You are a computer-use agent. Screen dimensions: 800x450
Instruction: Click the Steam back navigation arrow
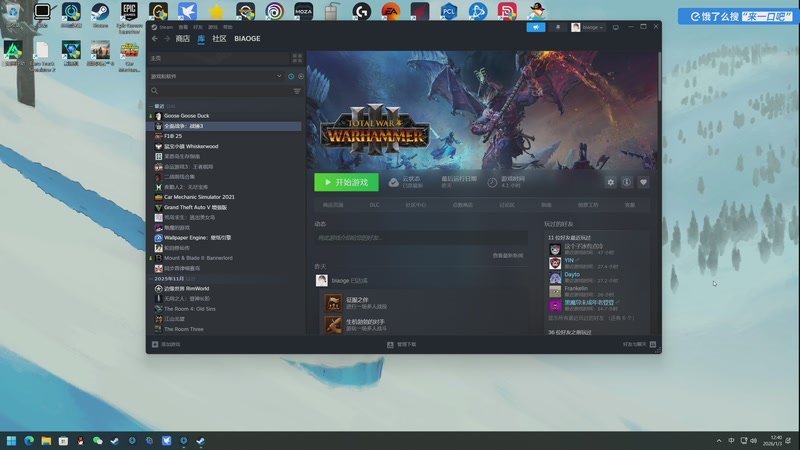click(x=155, y=39)
